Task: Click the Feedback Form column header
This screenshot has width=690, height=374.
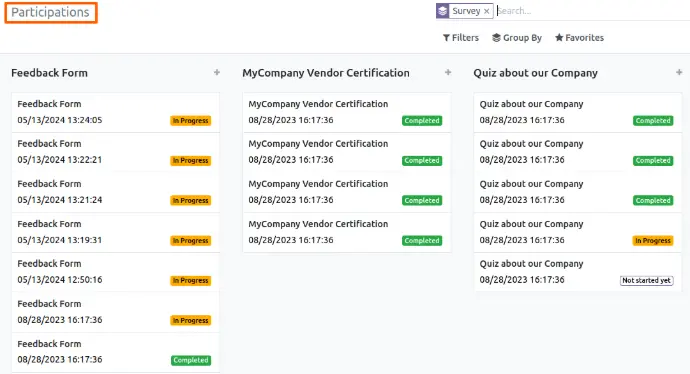Action: coord(49,73)
